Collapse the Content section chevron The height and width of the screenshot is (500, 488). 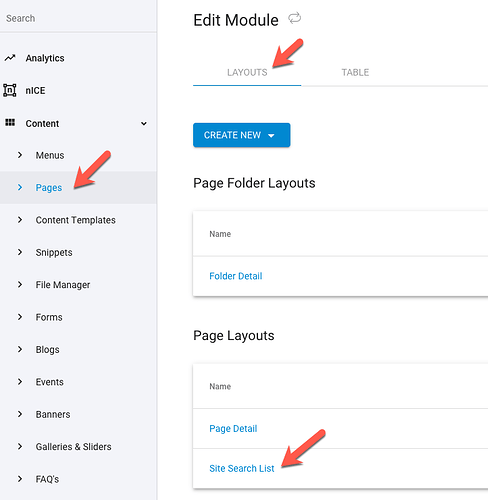[144, 124]
